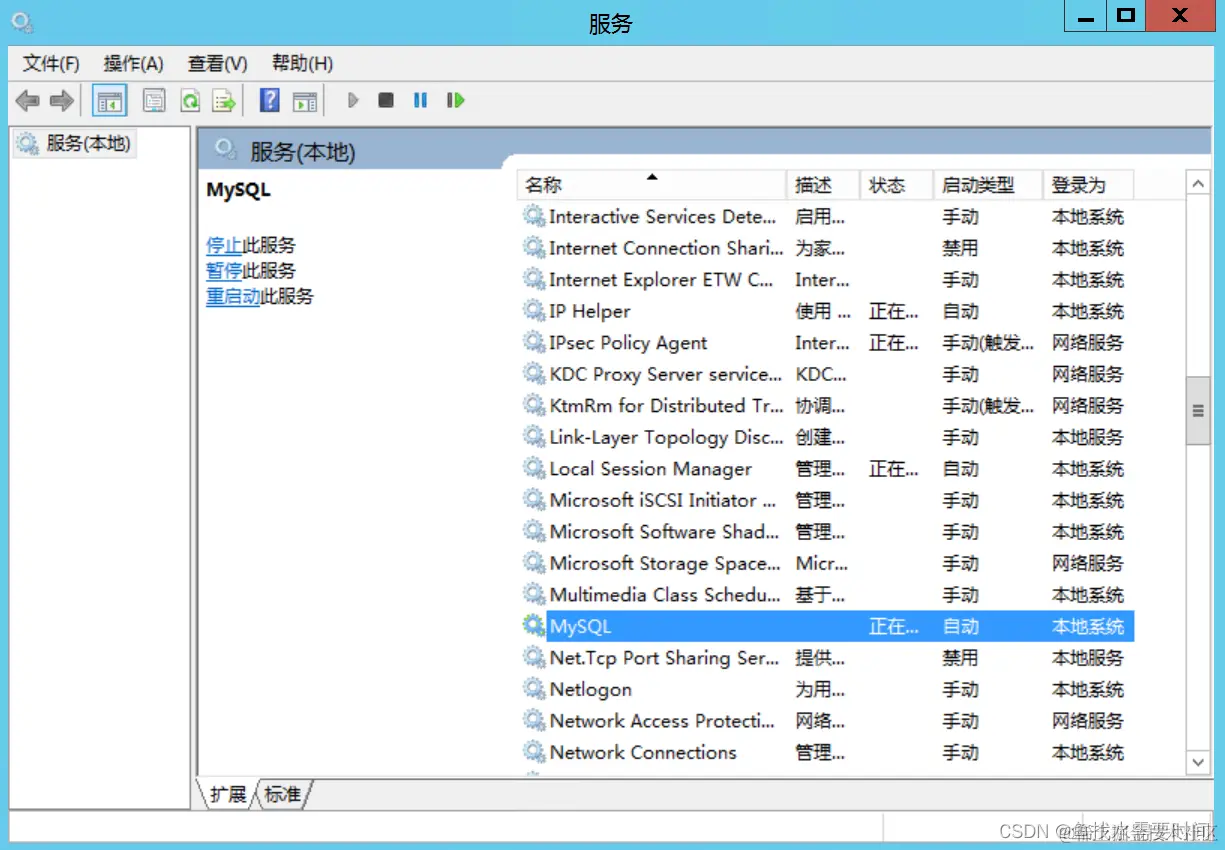
Task: Open the 查看(V) menu
Action: (x=218, y=64)
